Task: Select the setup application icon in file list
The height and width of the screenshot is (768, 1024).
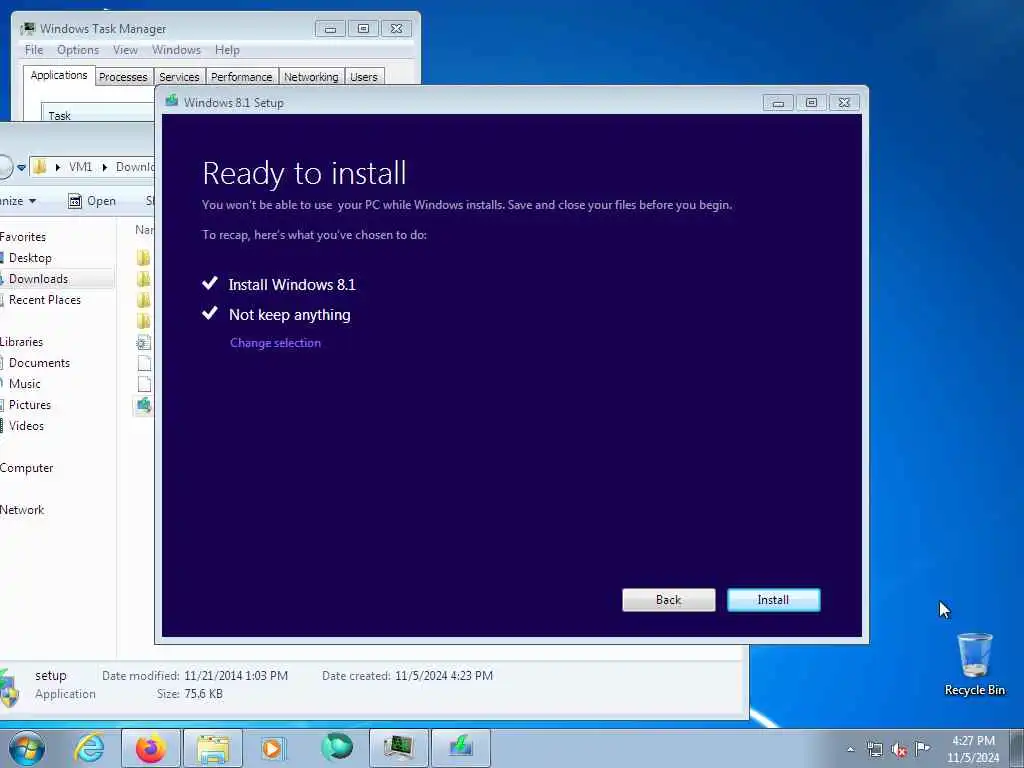Action: tap(144, 406)
